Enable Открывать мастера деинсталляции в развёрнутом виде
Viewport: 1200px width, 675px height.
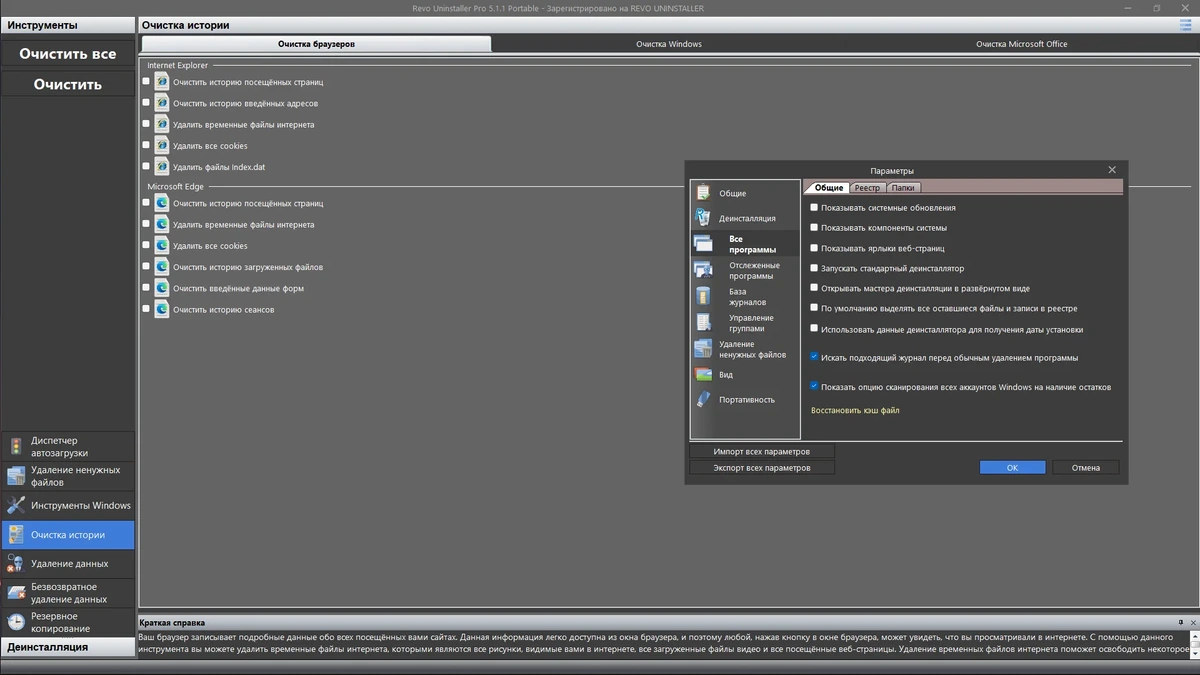814,287
